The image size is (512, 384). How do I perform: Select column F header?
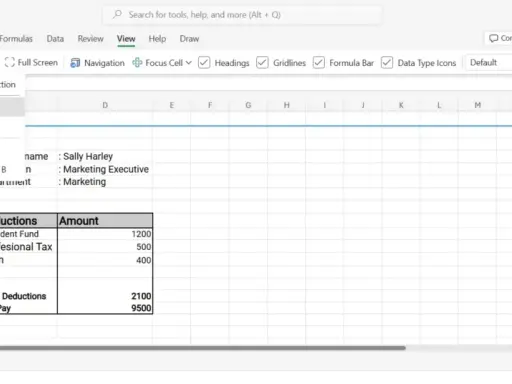tap(210, 105)
